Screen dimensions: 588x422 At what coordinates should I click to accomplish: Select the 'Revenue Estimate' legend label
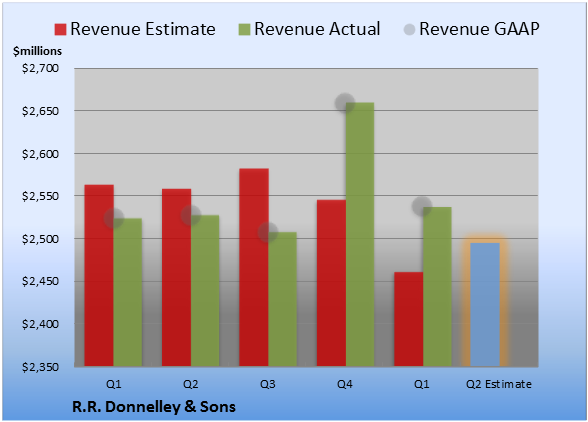[x=143, y=29]
